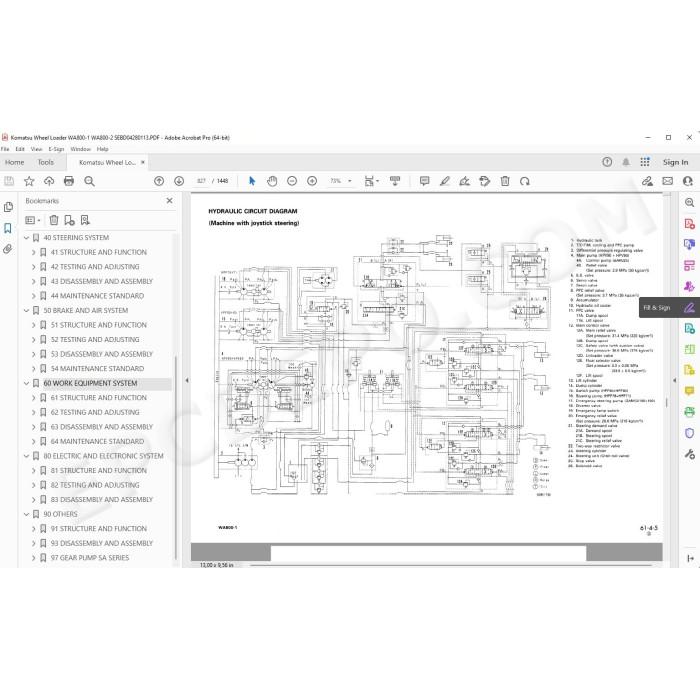Viewport: 700px width, 700px height.
Task: Rotate the page with rotate icon
Action: pos(525,181)
